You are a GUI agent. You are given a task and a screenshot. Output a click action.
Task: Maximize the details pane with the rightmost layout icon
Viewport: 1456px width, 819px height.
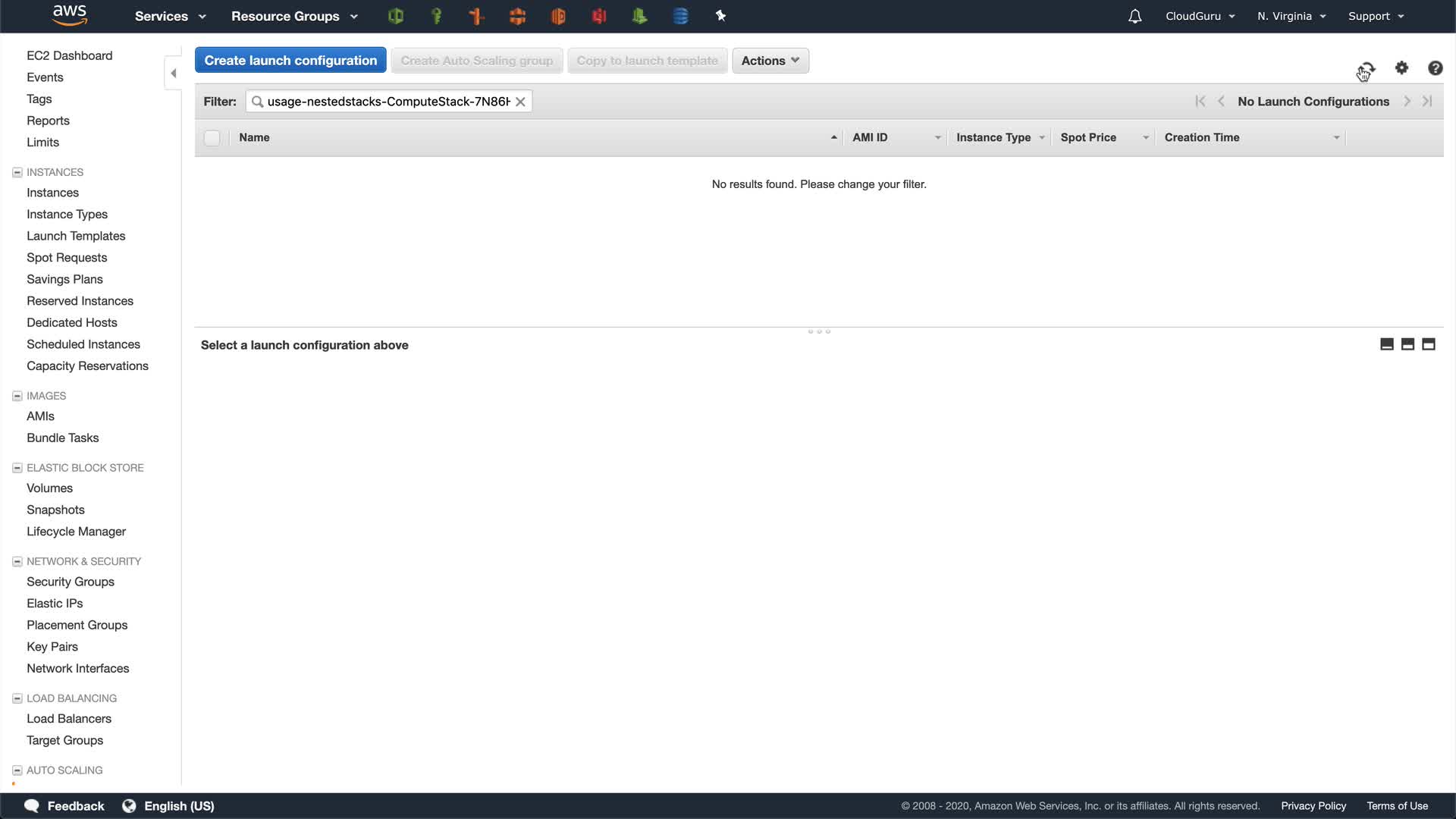click(1429, 344)
